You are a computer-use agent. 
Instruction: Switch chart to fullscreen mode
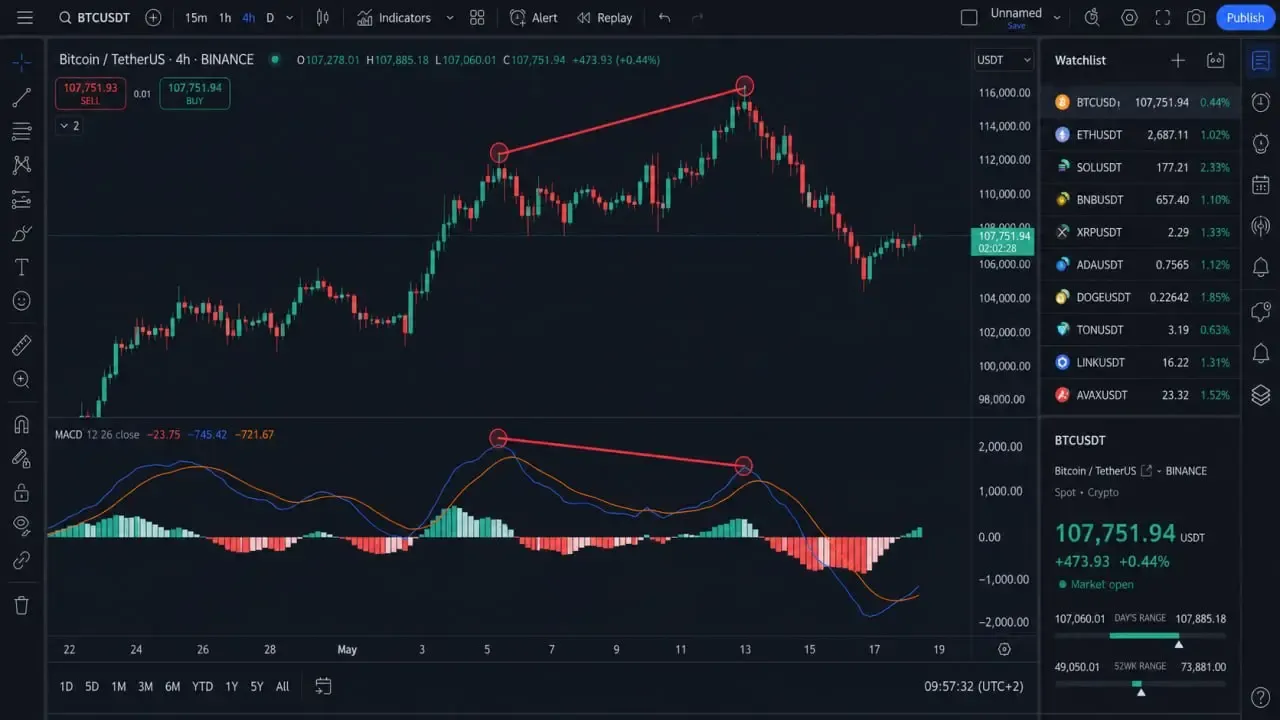tap(1162, 18)
